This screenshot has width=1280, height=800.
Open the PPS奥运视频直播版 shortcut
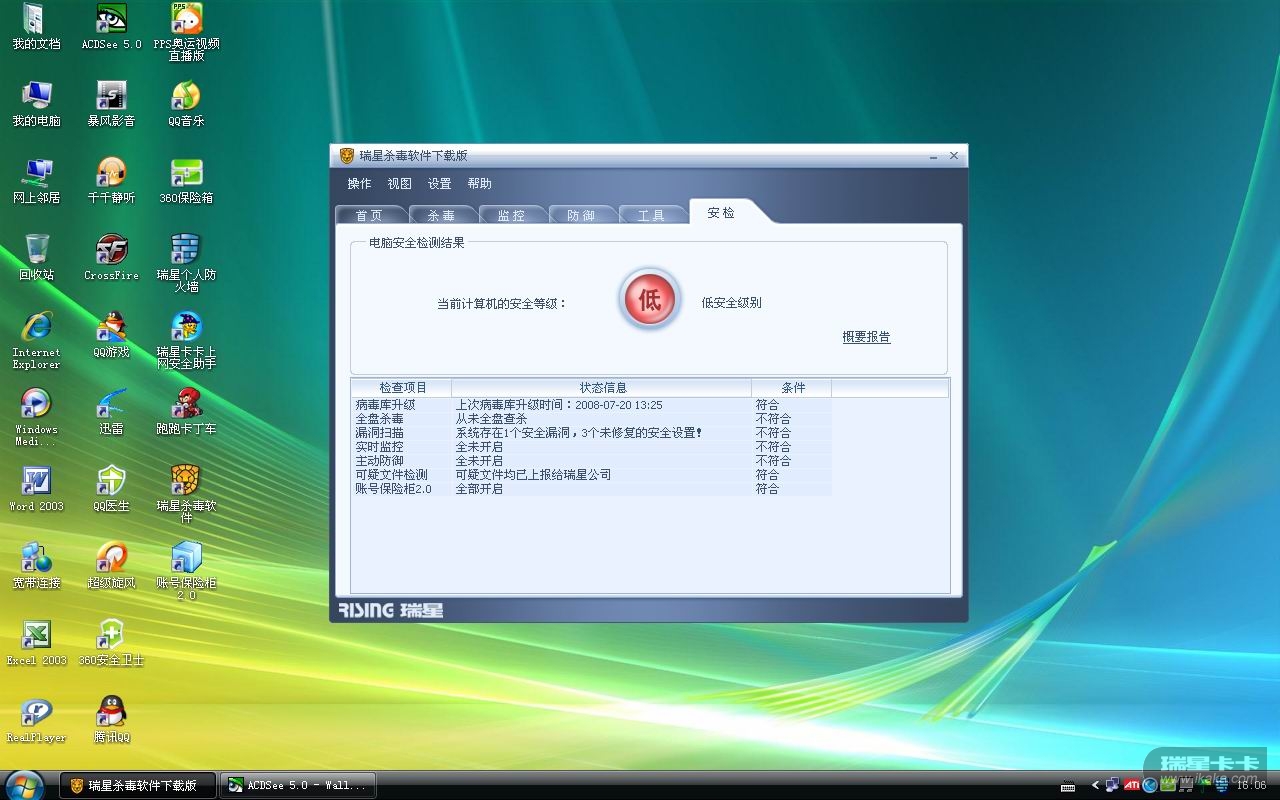point(186,33)
